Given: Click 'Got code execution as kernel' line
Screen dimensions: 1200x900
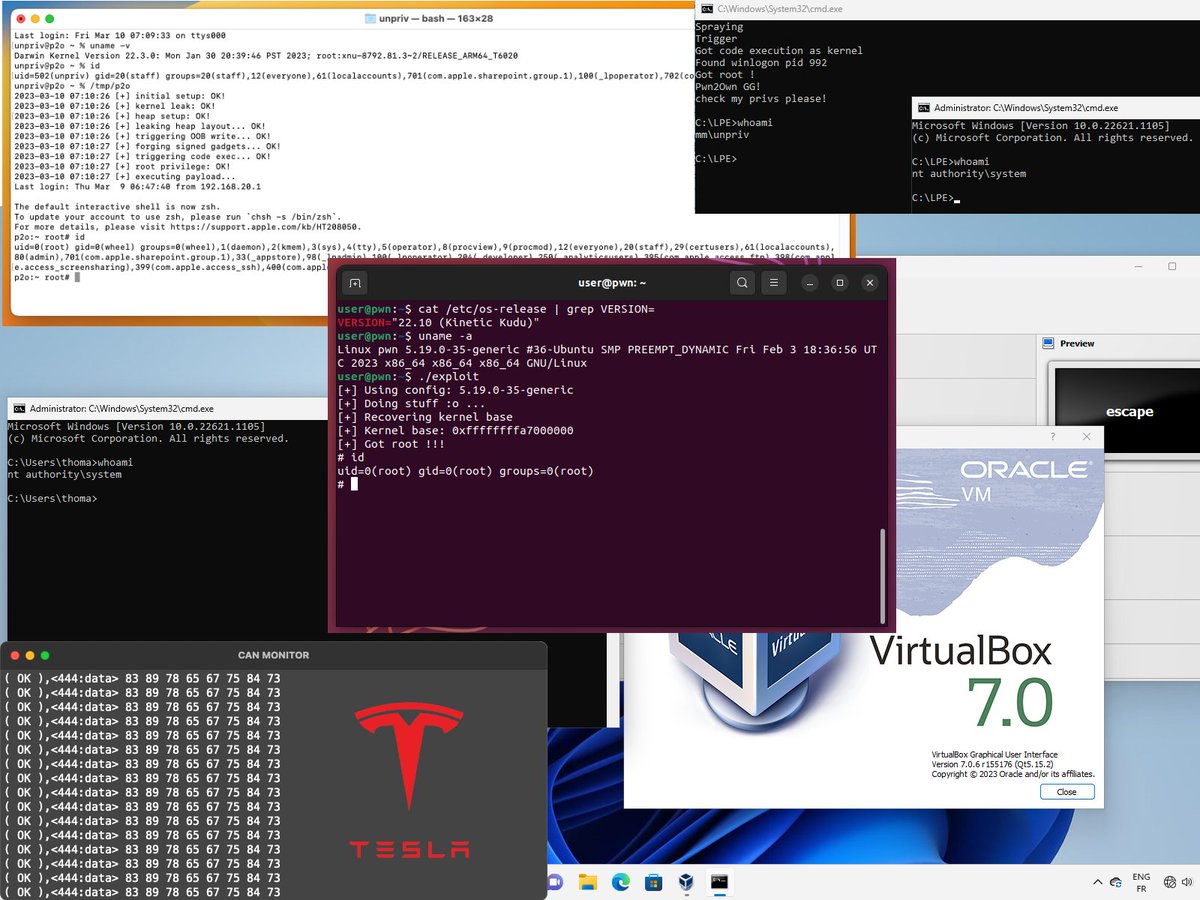Looking at the screenshot, I should pyautogui.click(x=779, y=51).
